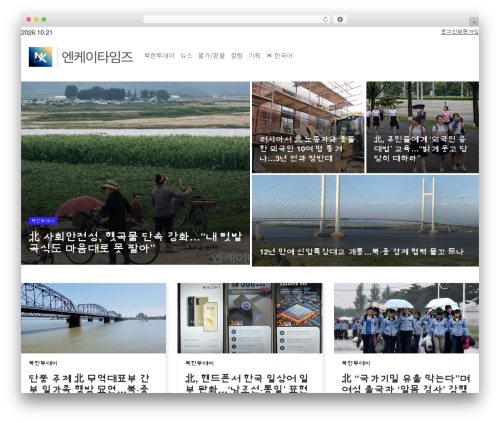Focus the browser address bar field

(x=237, y=19)
